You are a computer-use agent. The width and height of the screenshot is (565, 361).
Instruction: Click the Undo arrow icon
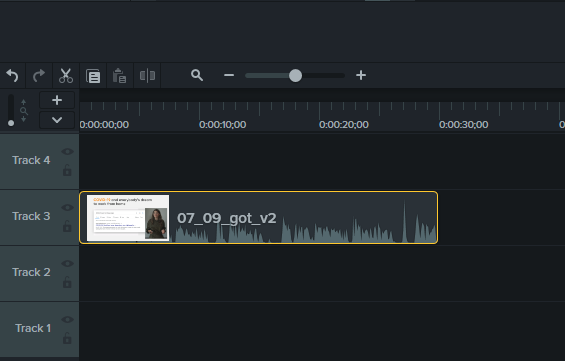pyautogui.click(x=12, y=76)
